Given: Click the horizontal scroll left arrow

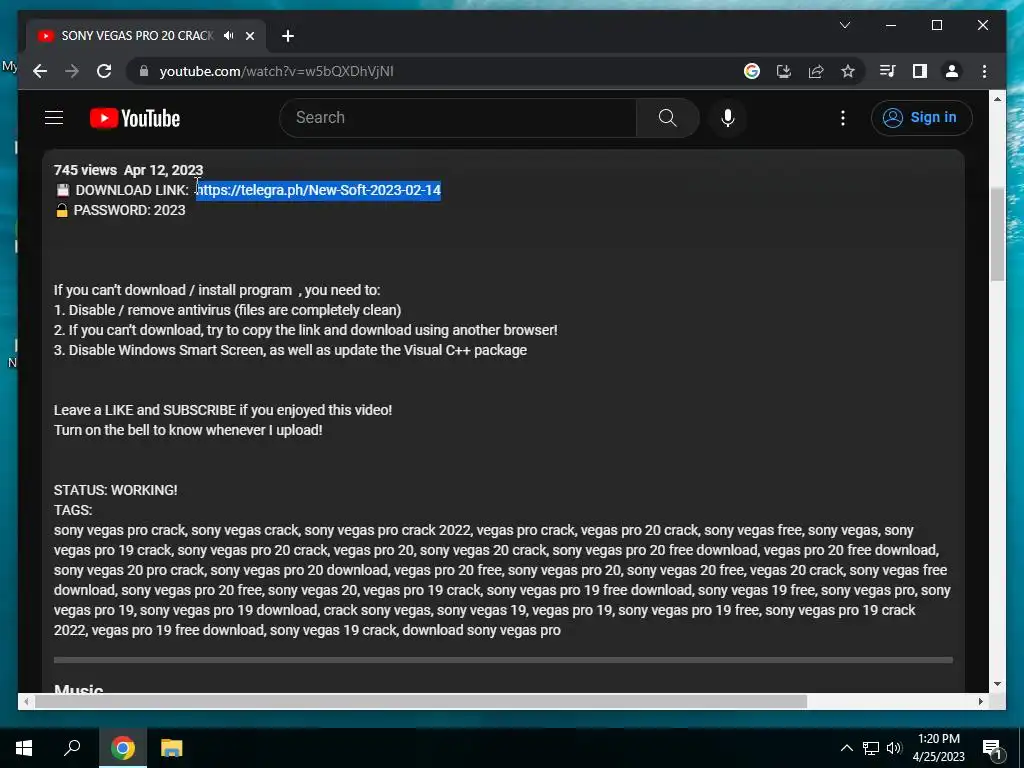Looking at the screenshot, I should click(26, 701).
